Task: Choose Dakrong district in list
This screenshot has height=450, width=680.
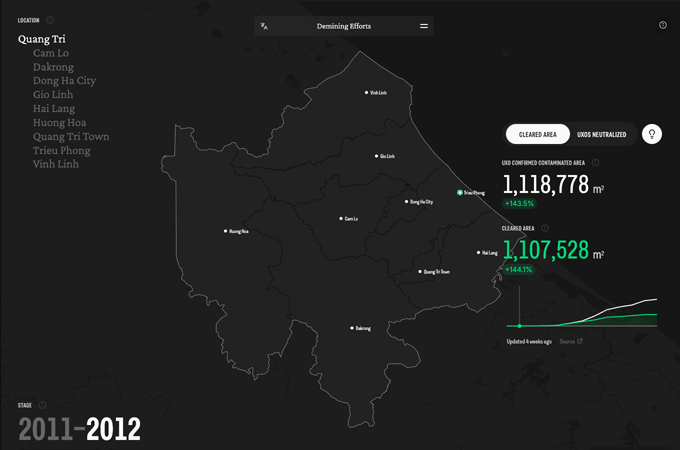Action: tap(53, 67)
